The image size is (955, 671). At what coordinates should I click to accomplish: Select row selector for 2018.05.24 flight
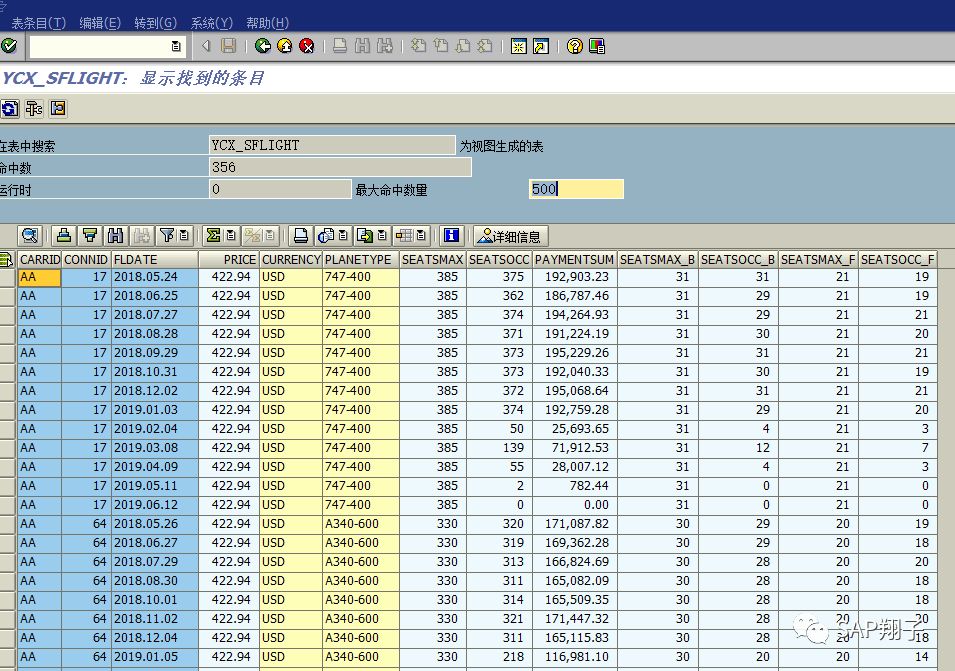[7, 277]
